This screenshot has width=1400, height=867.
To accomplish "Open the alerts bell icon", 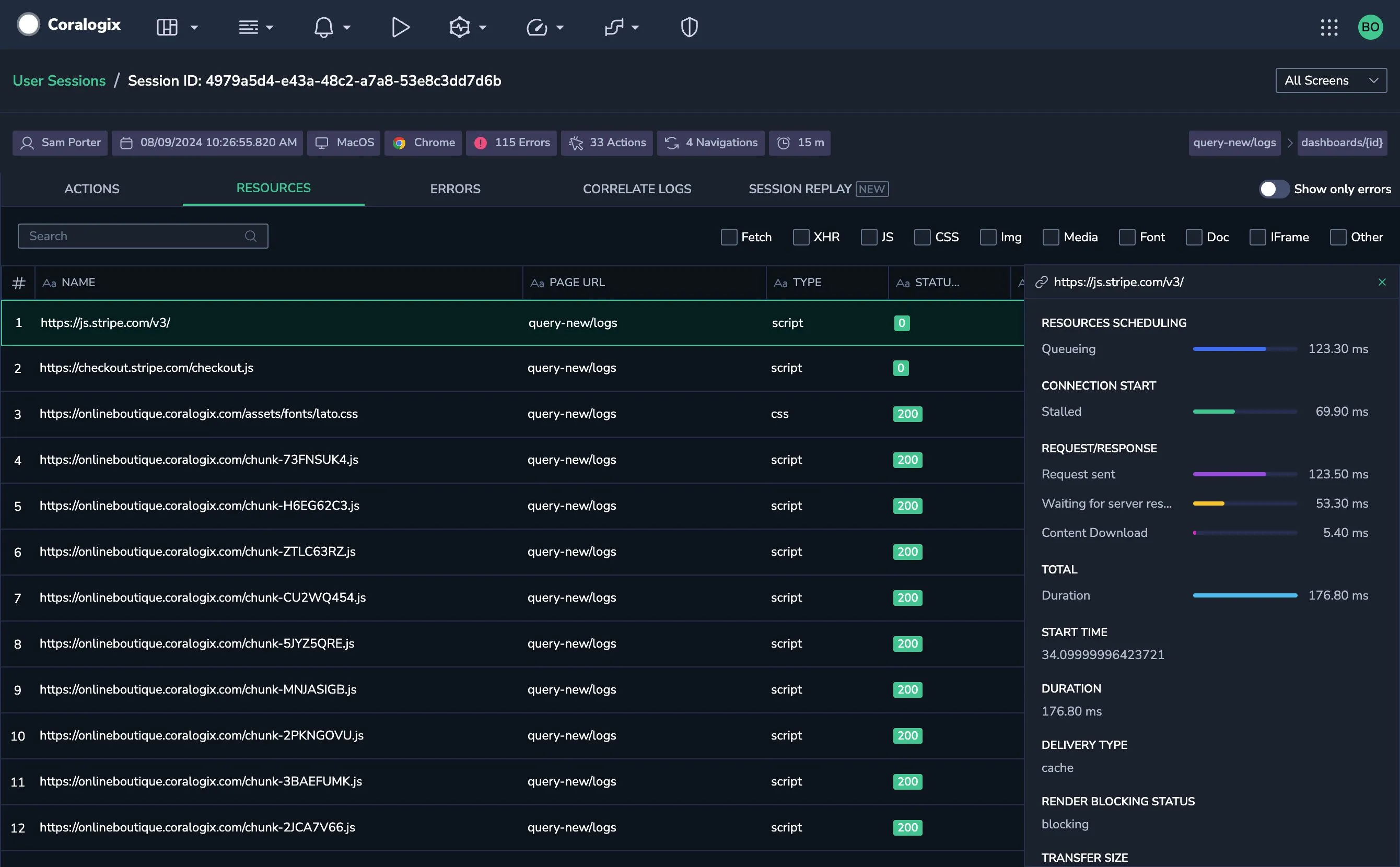I will click(x=323, y=27).
